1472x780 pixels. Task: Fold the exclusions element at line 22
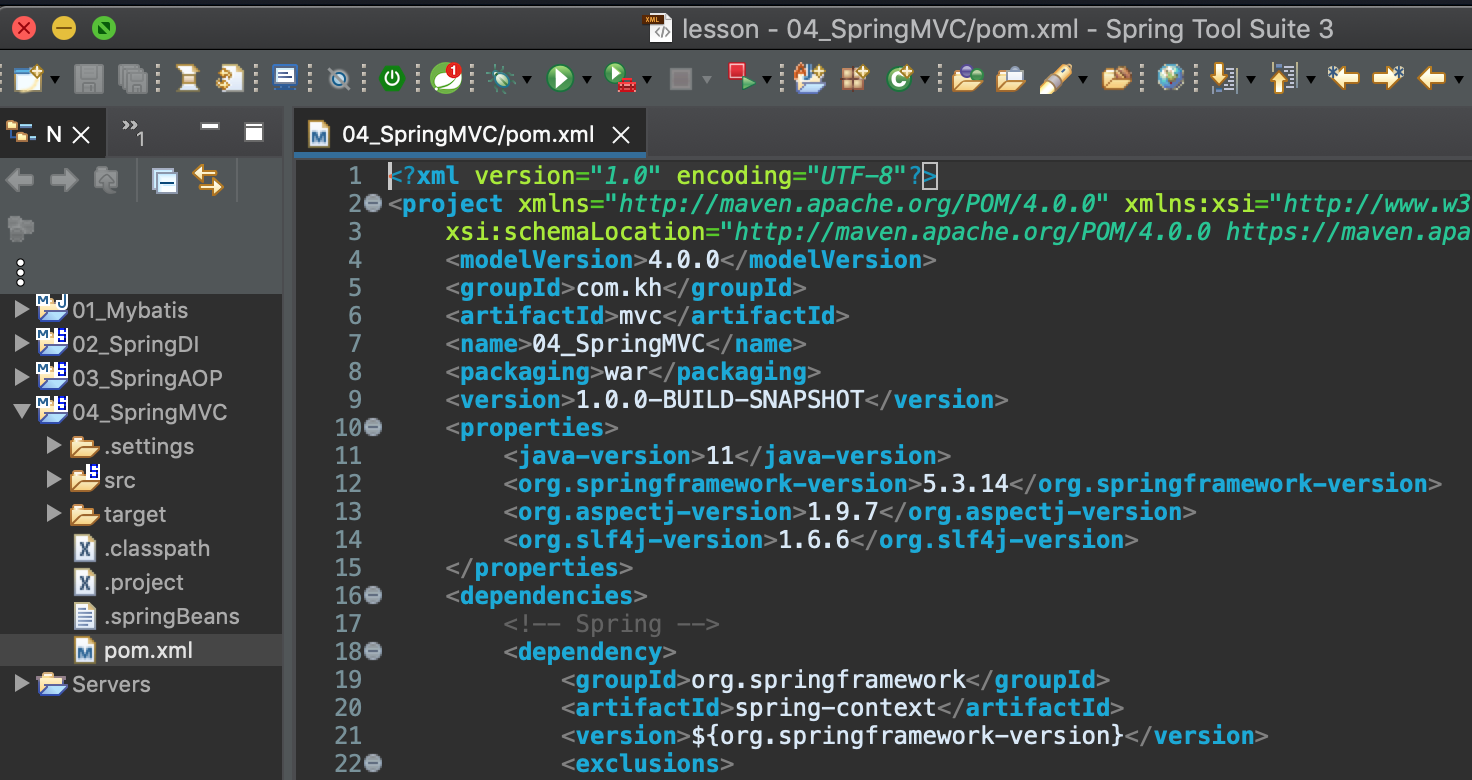pyautogui.click(x=374, y=764)
